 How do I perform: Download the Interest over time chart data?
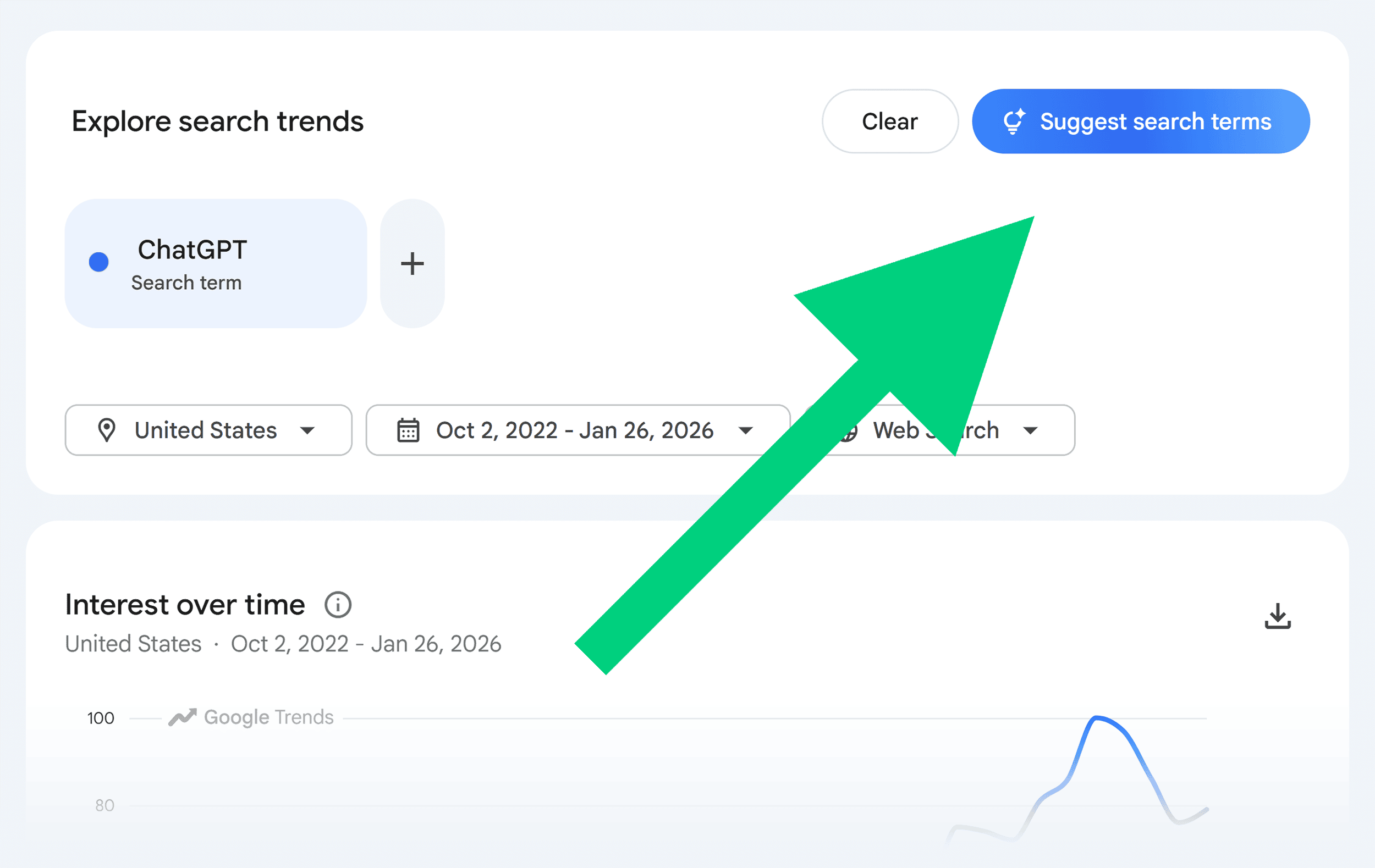[1277, 615]
